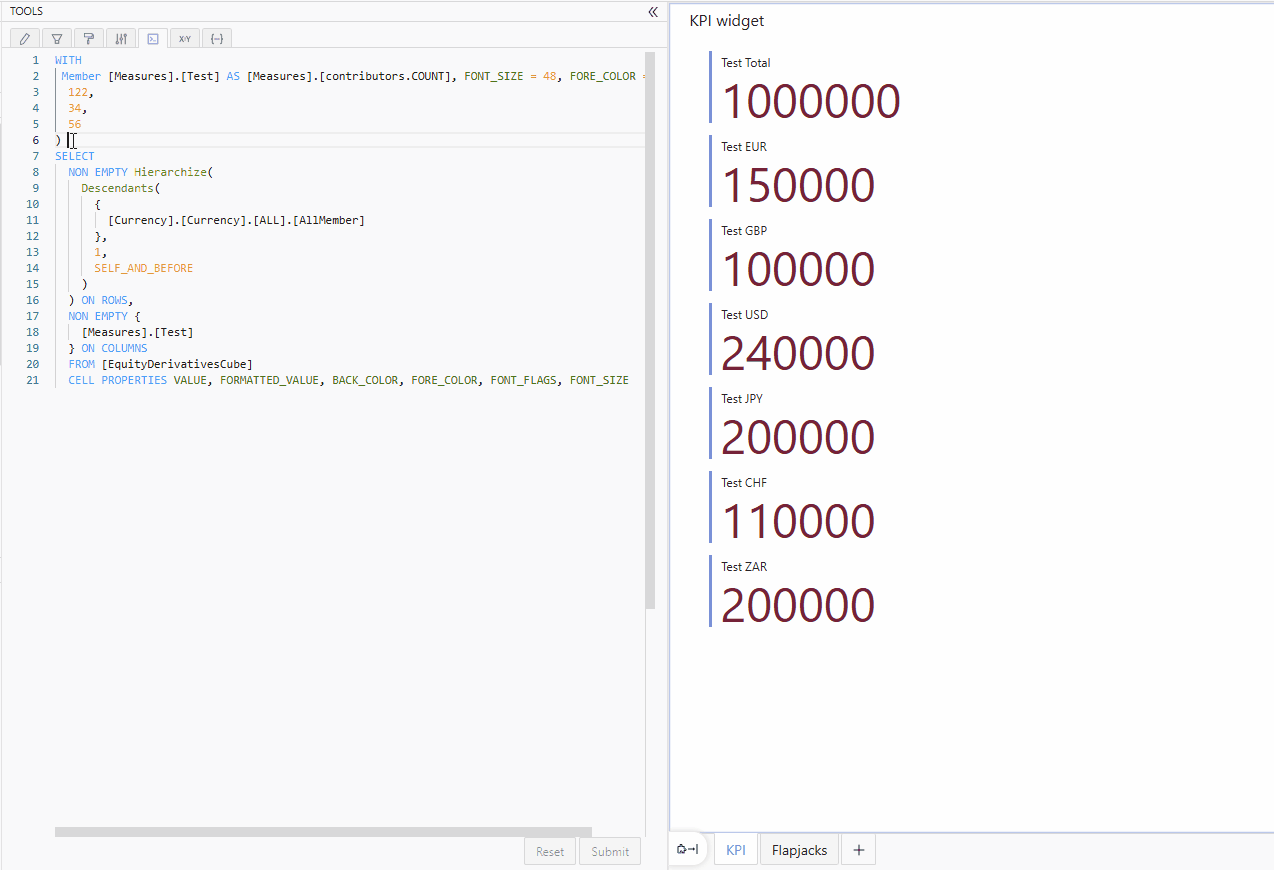Click the Reset button

coord(549,851)
